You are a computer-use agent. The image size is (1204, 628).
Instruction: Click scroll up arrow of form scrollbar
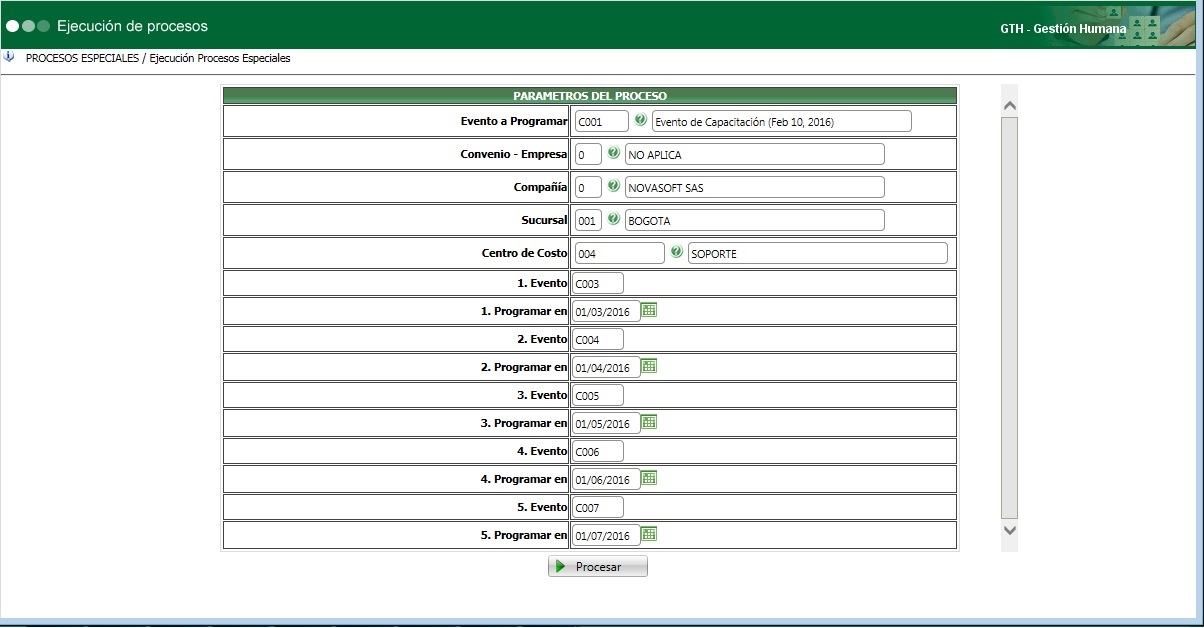click(x=1009, y=105)
